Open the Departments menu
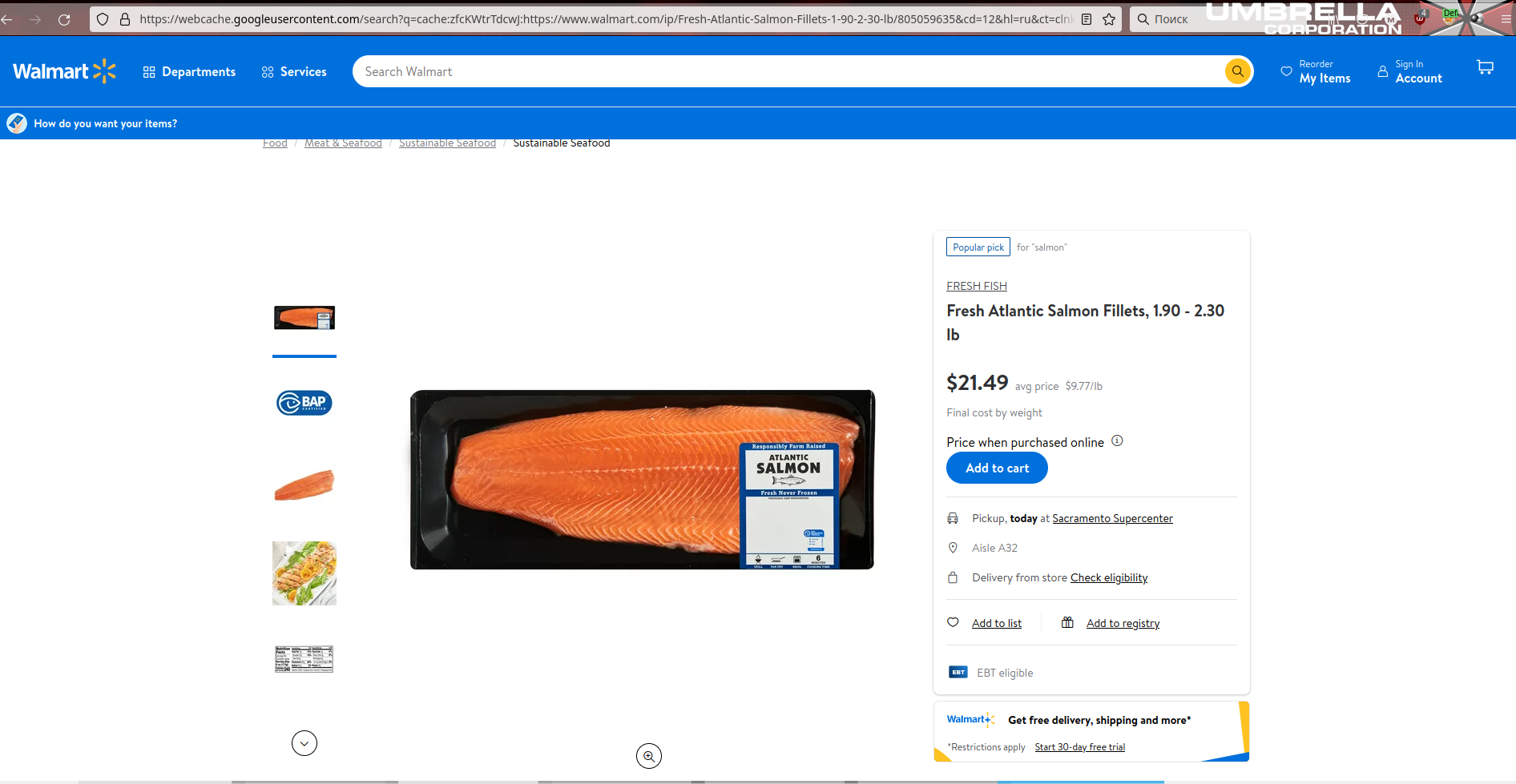This screenshot has width=1516, height=784. coord(189,72)
